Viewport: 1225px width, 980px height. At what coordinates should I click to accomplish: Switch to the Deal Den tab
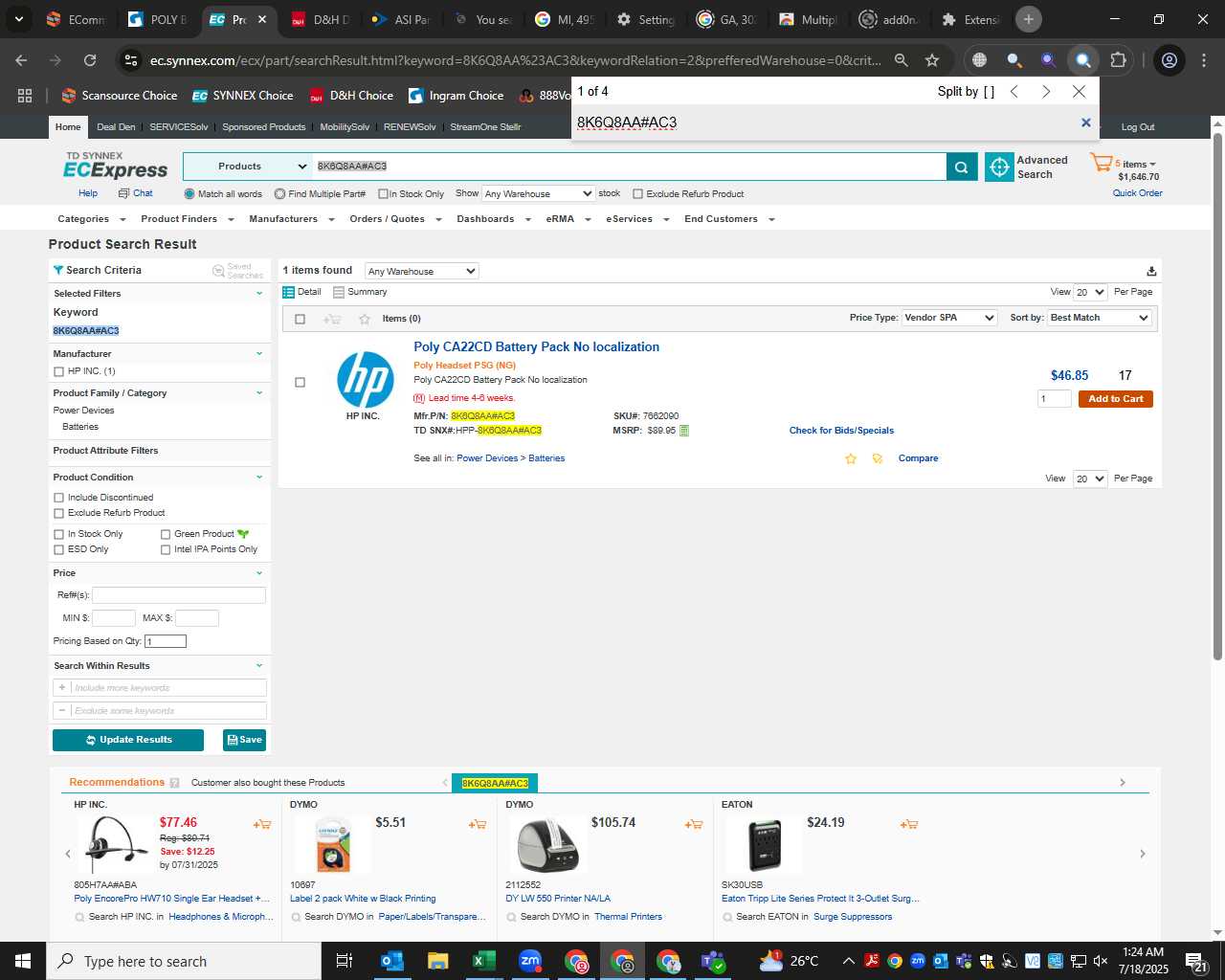(116, 127)
